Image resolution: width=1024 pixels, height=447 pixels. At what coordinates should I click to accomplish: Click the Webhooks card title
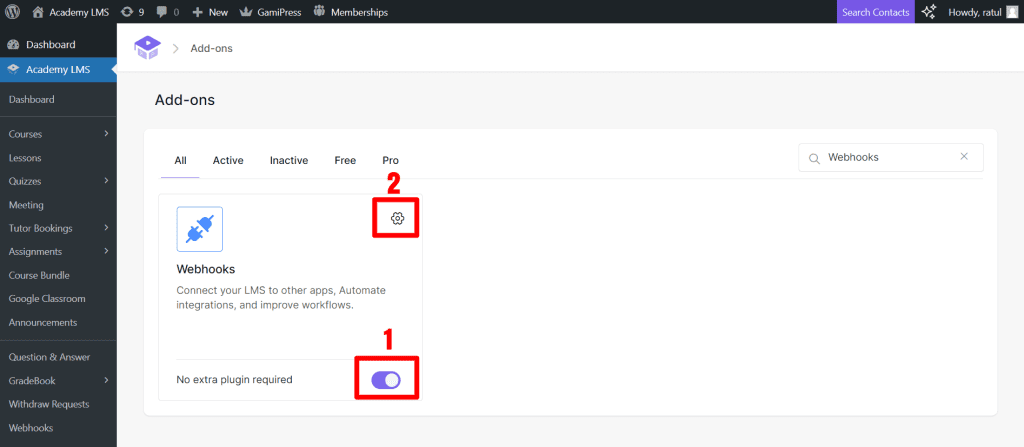[x=206, y=269]
